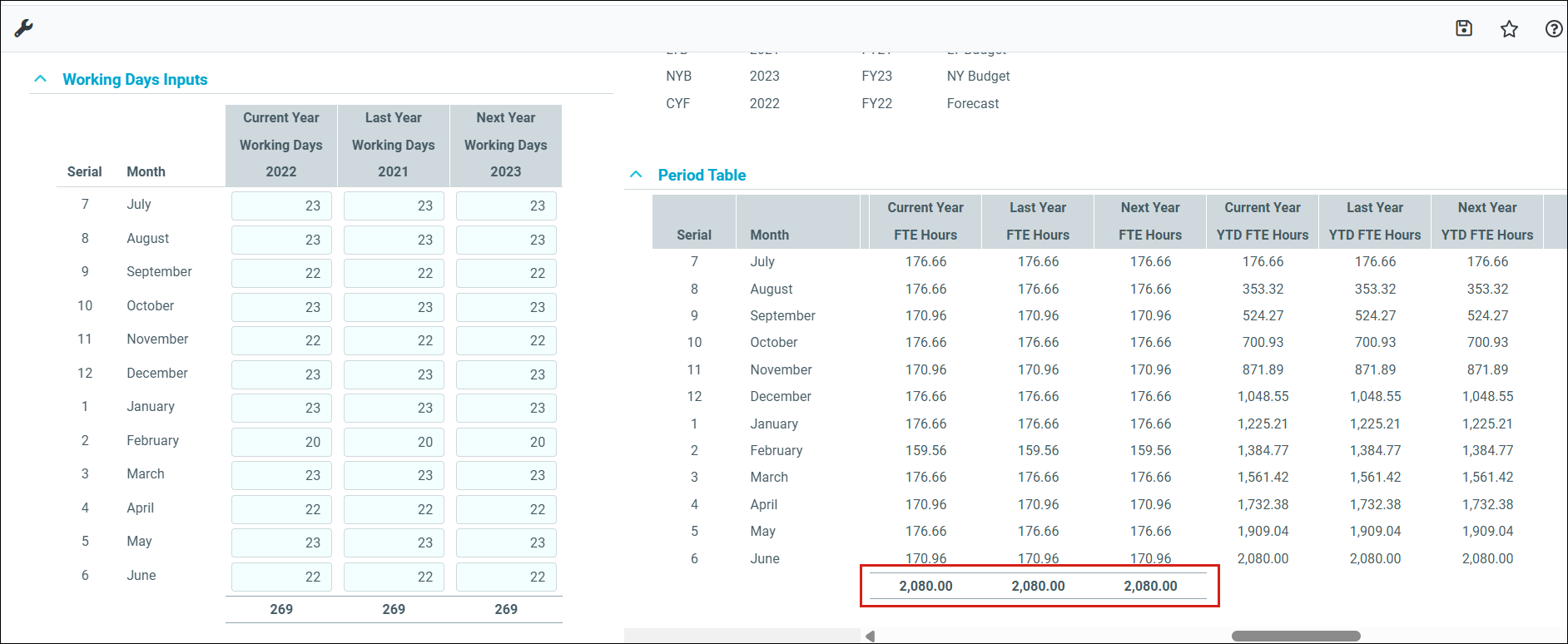Collapse the Period Table section
Screen dimensions: 1568x644
pyautogui.click(x=636, y=175)
